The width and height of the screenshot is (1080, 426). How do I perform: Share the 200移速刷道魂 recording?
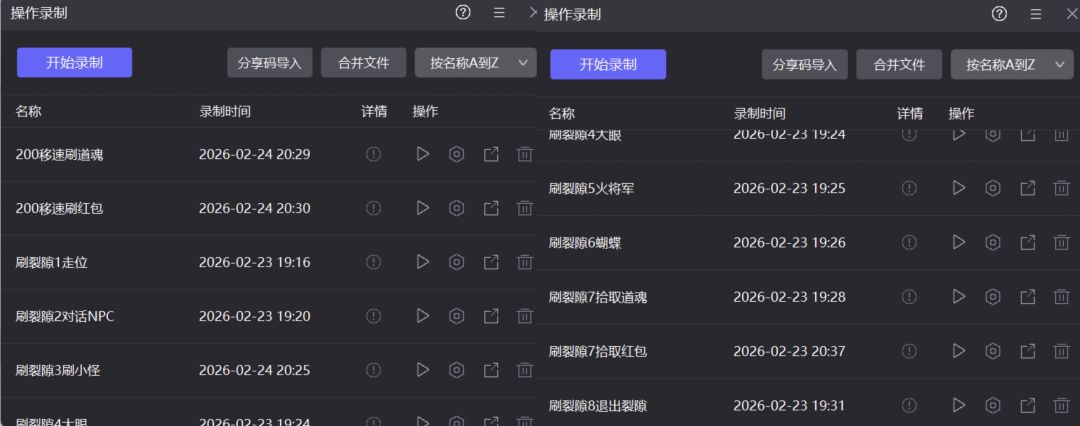click(x=491, y=154)
